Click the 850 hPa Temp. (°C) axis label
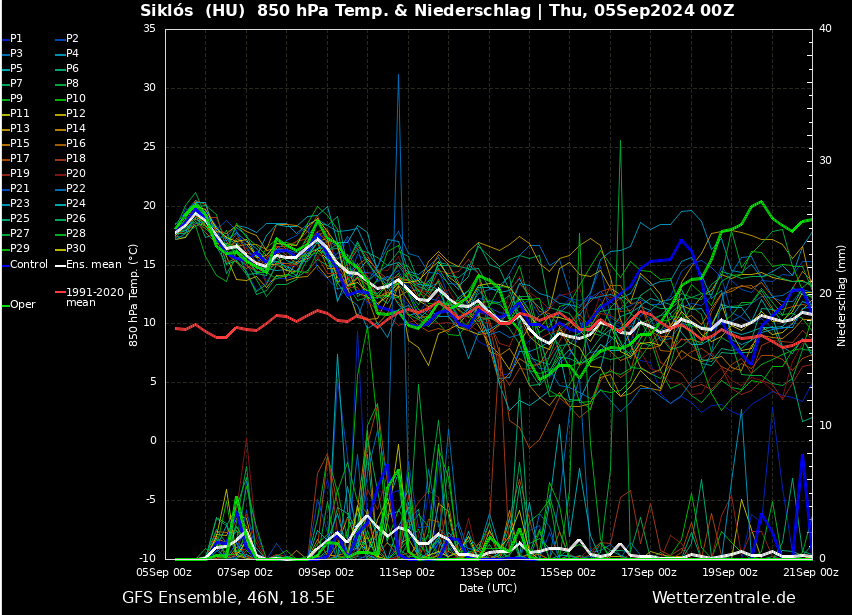The height and width of the screenshot is (615, 852). (133, 295)
